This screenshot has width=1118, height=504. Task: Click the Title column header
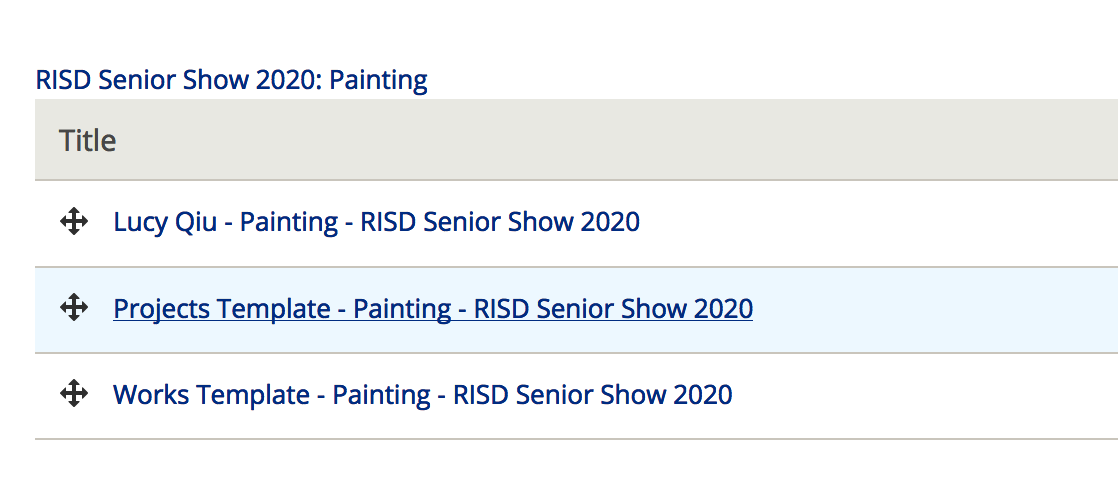pos(87,140)
